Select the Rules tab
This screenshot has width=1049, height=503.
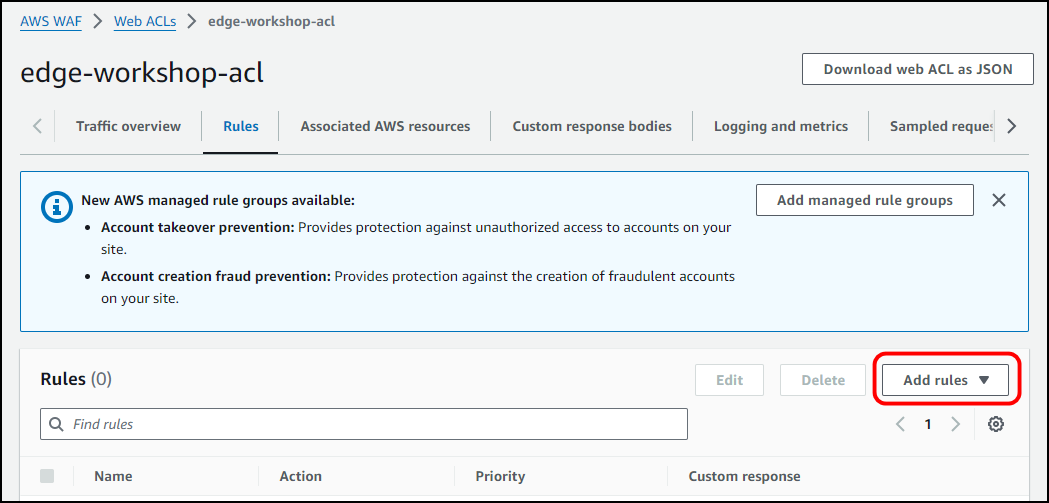[241, 126]
